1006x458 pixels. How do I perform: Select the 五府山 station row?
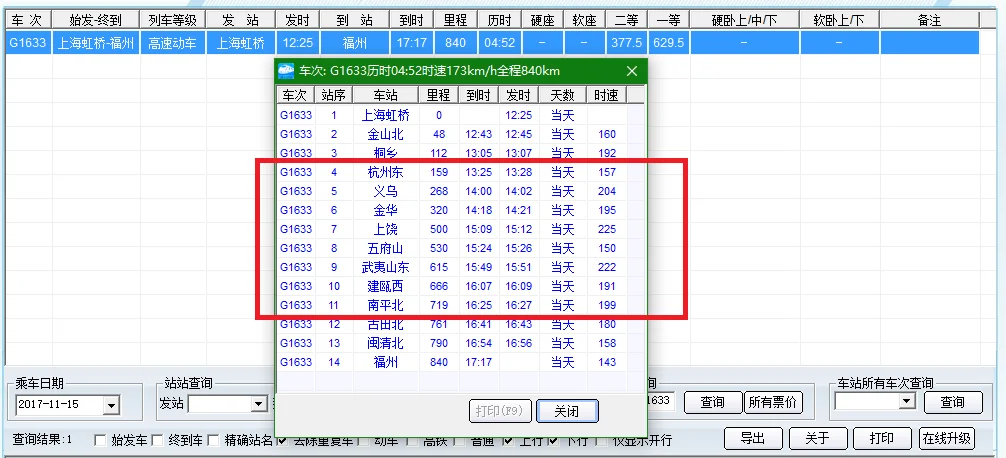pos(452,248)
